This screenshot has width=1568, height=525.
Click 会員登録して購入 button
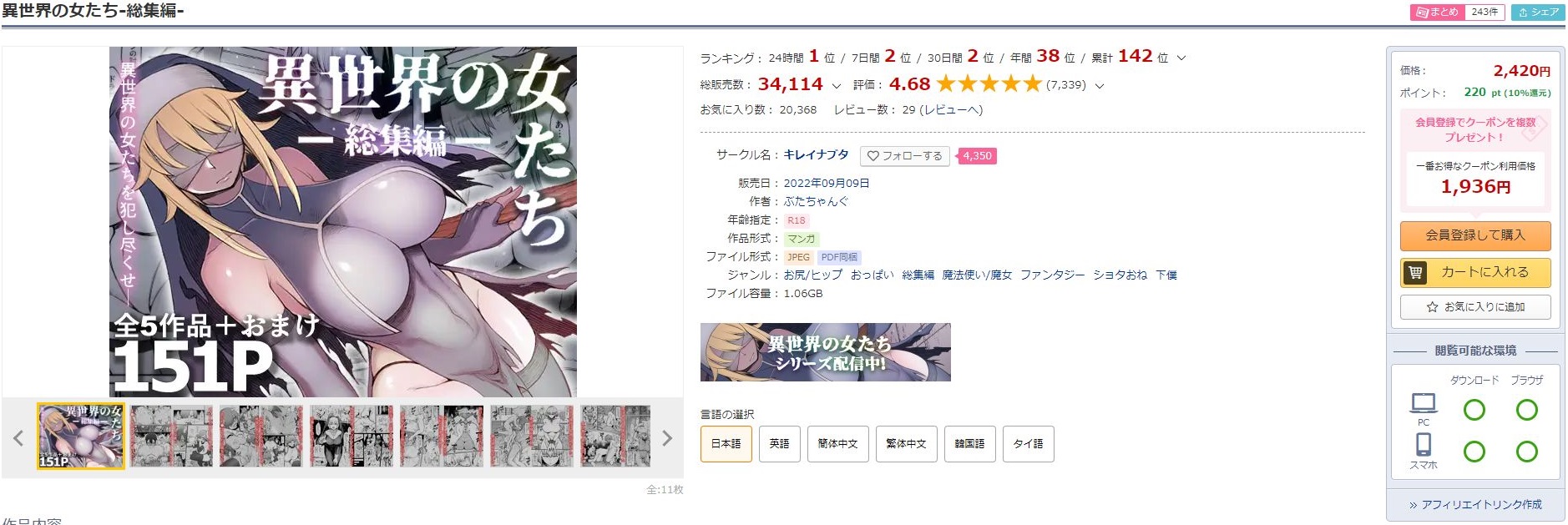pos(1474,235)
